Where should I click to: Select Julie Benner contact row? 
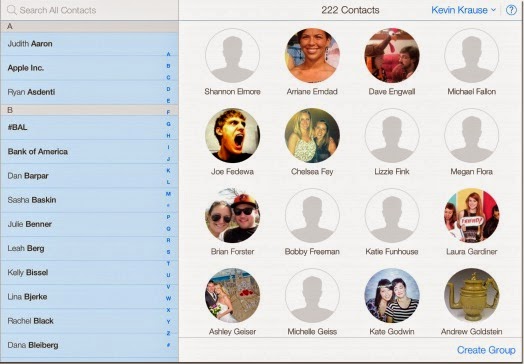coord(89,224)
